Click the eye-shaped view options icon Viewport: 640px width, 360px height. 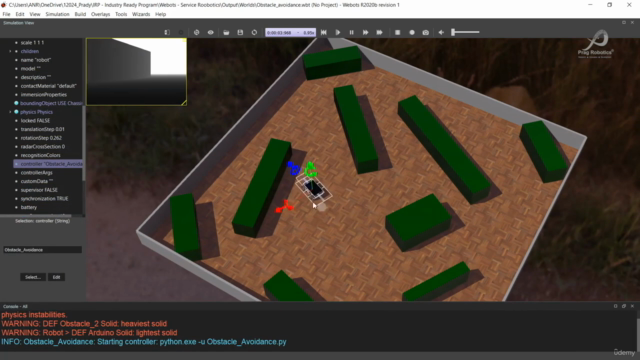211,32
